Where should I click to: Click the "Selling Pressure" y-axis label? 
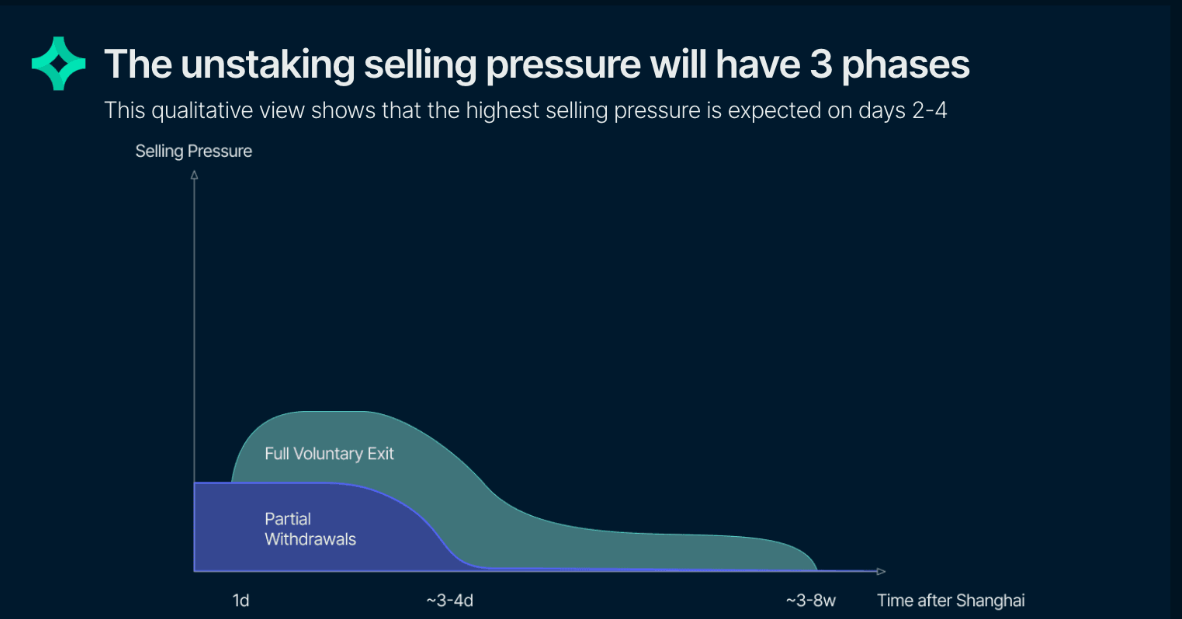[194, 152]
